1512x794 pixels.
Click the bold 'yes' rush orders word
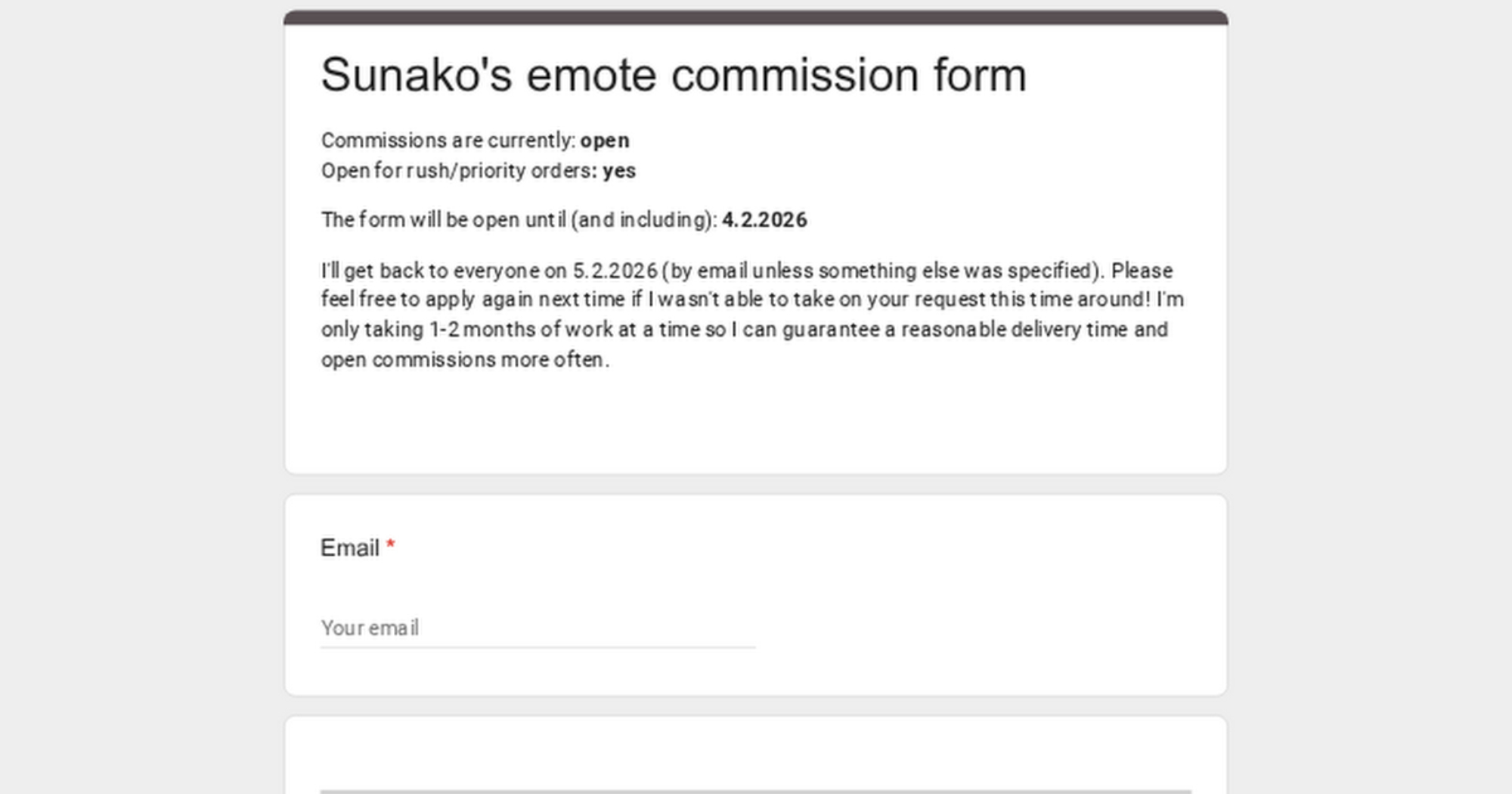tap(619, 171)
